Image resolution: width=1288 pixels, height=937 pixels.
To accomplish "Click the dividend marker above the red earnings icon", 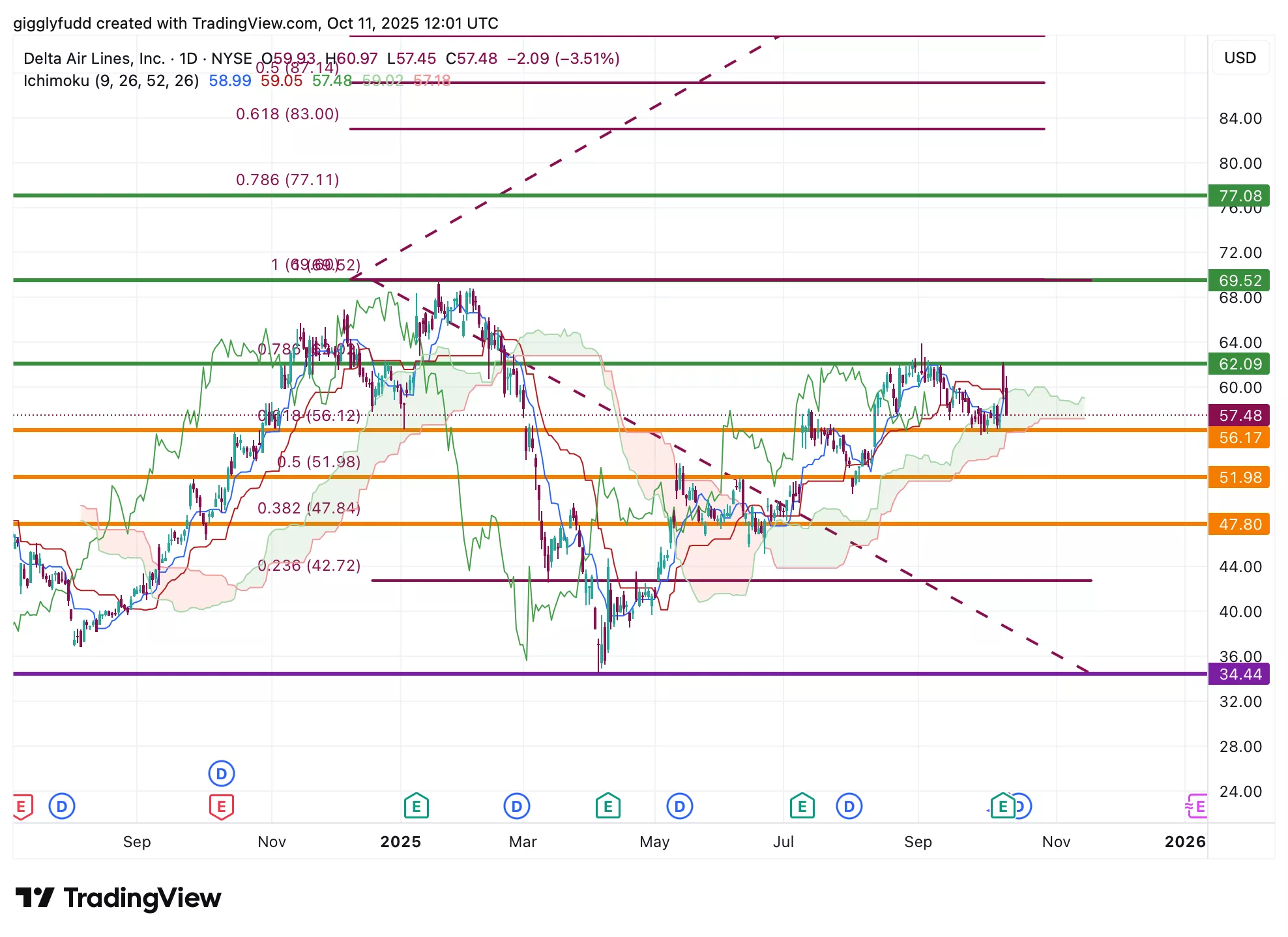I will pyautogui.click(x=221, y=773).
